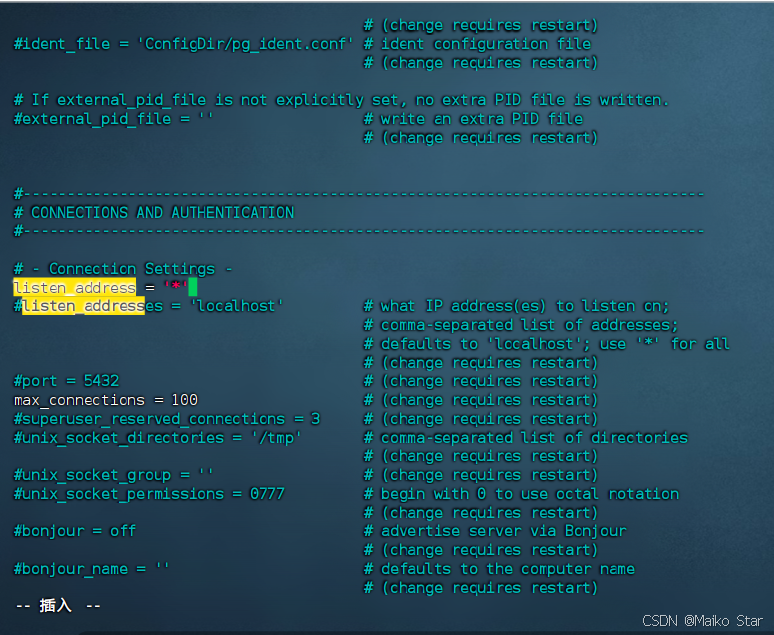Click the "# what IP address(es) to listen on;" comment
The image size is (774, 635).
516,306
